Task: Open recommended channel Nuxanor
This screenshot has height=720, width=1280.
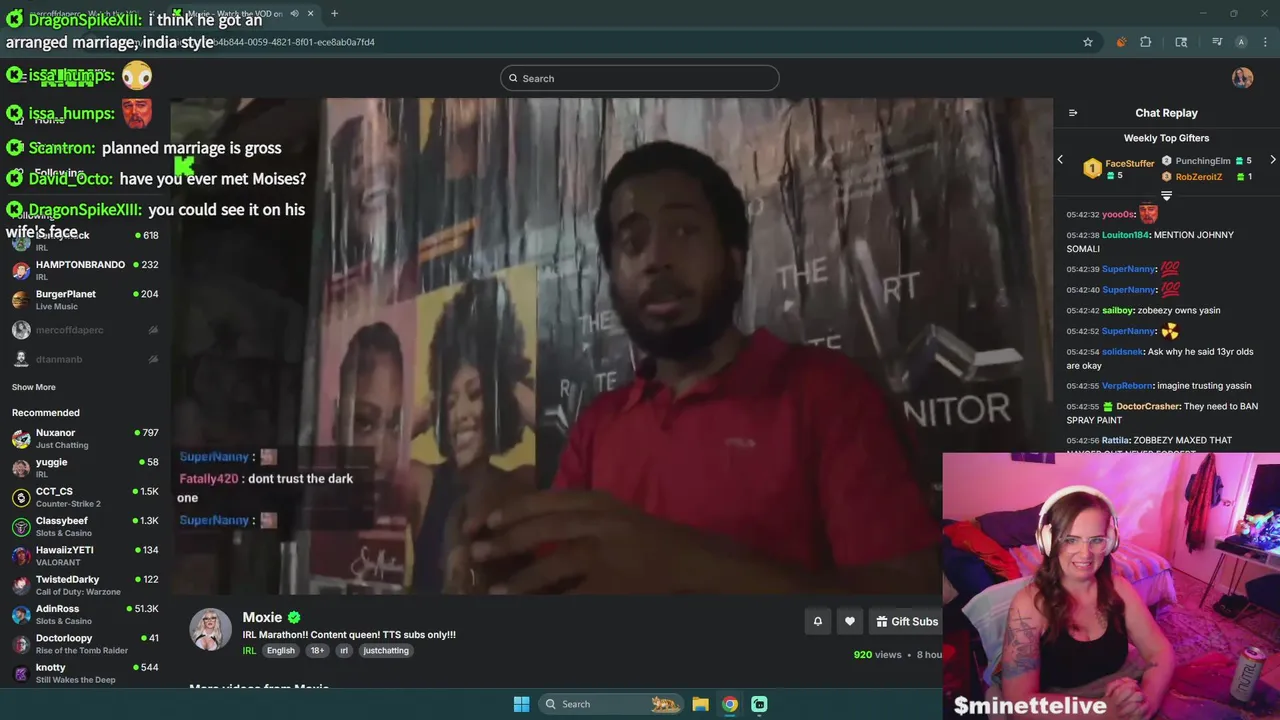Action: [85, 438]
